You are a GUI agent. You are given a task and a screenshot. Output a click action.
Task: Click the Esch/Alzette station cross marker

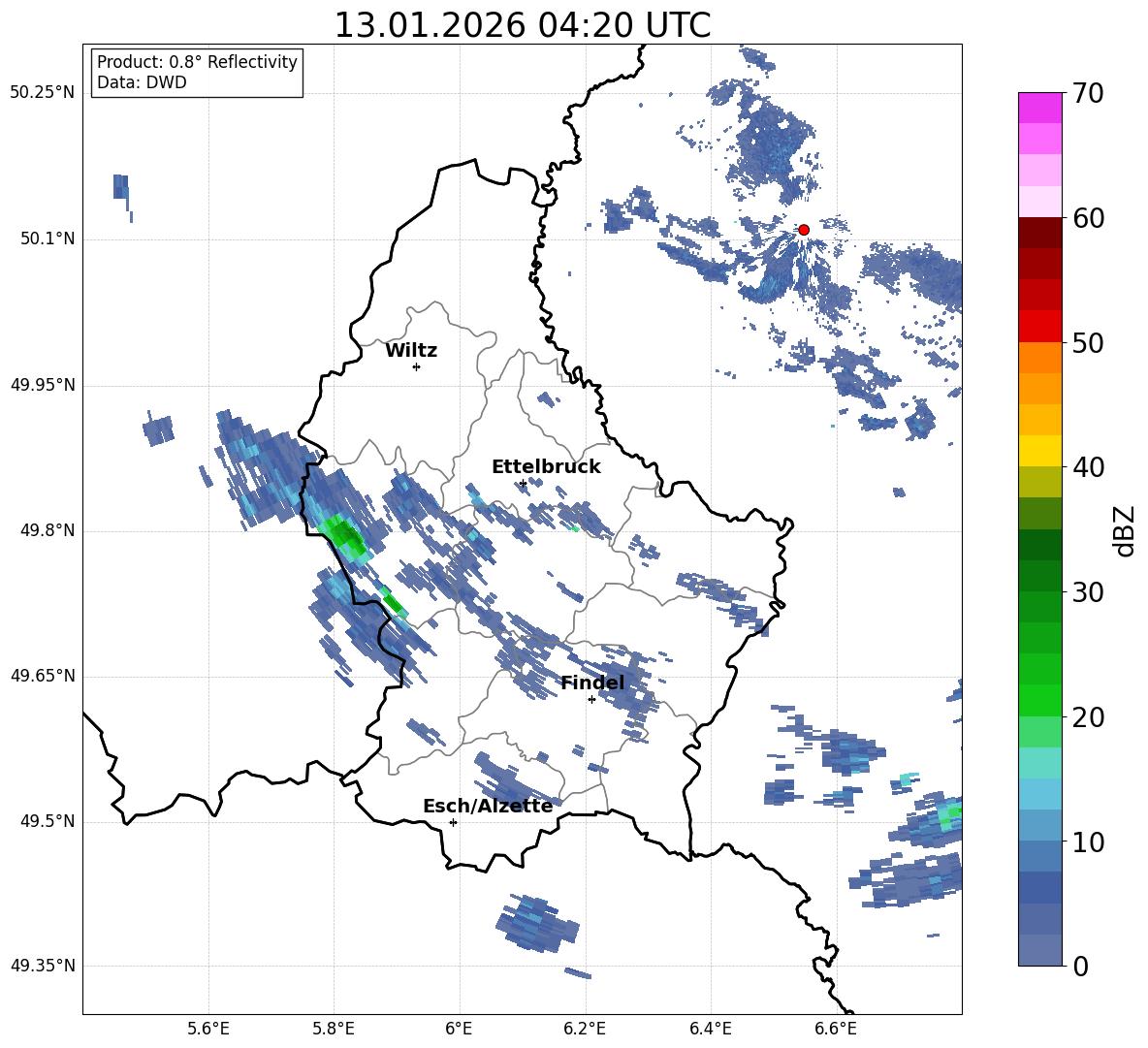click(453, 822)
